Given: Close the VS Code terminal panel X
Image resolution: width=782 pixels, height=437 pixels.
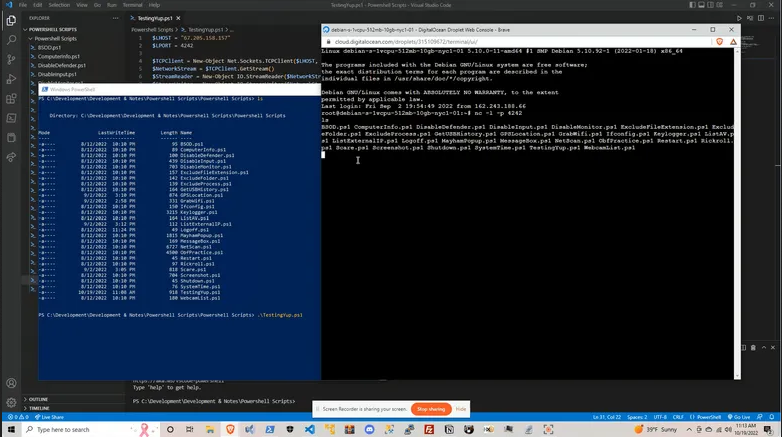Looking at the screenshot, I should (x=773, y=348).
